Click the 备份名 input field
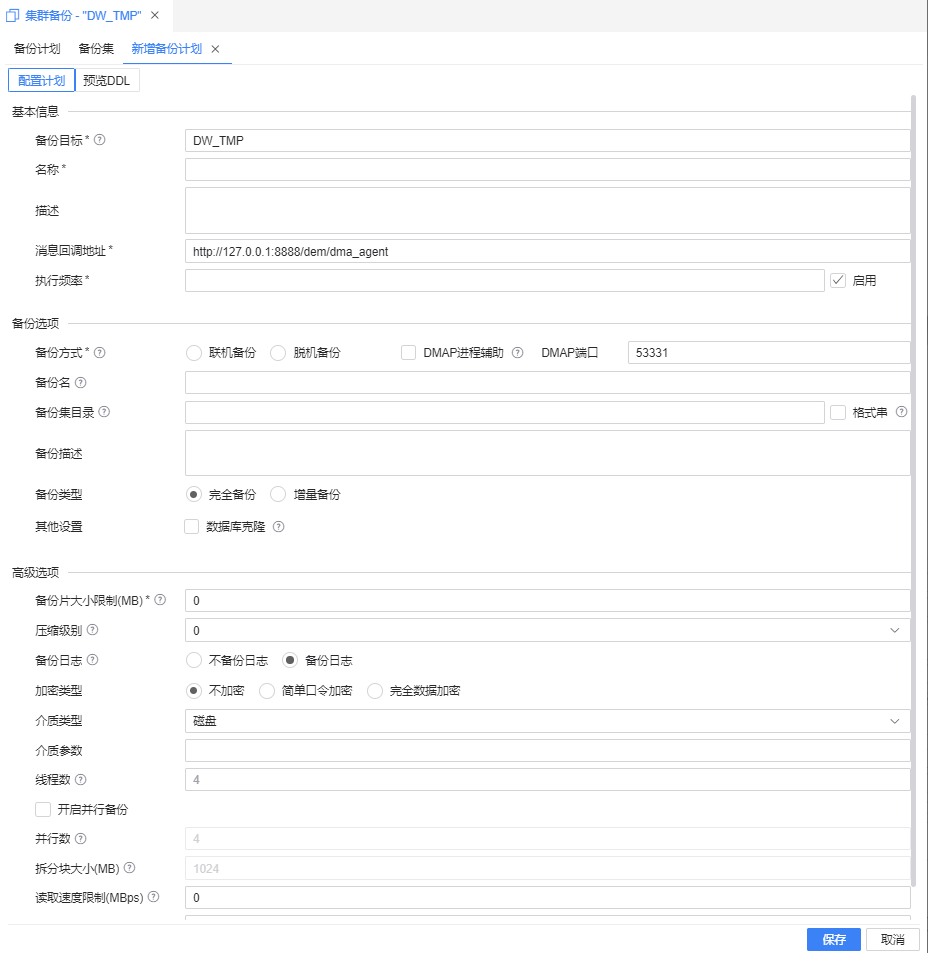 pyautogui.click(x=548, y=382)
